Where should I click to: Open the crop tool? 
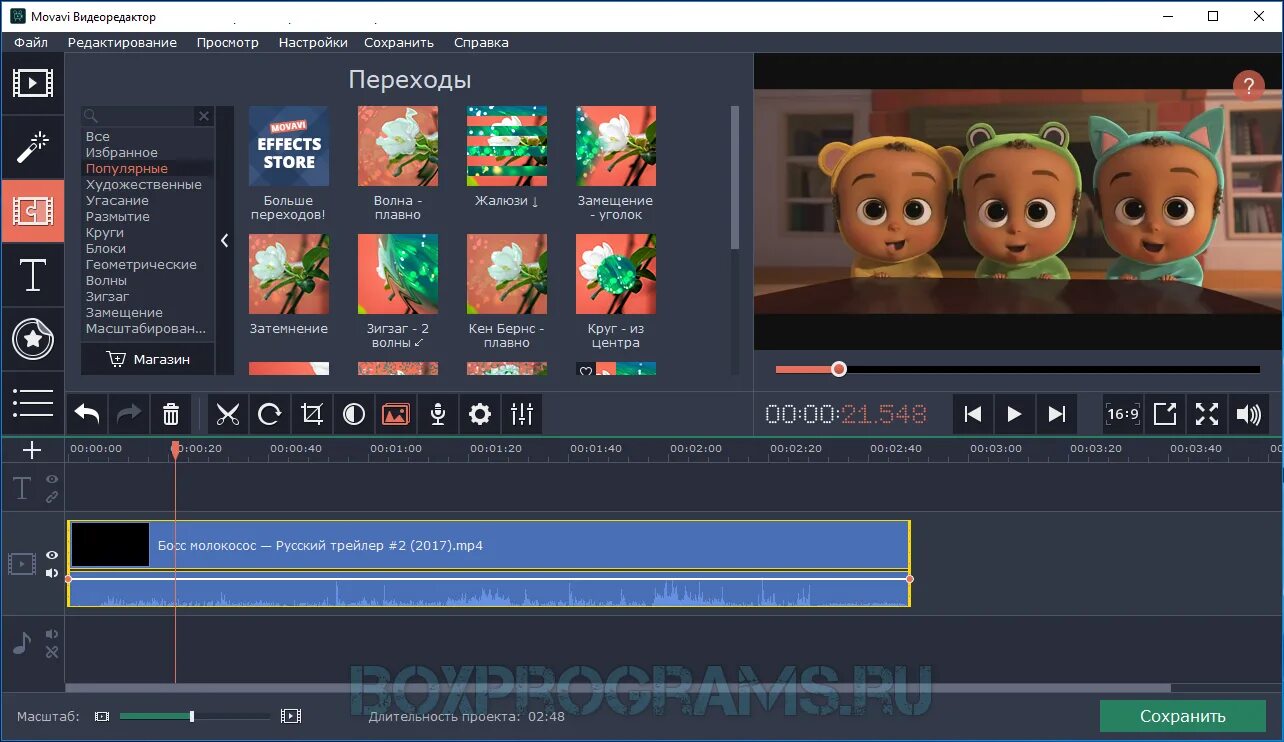(312, 414)
